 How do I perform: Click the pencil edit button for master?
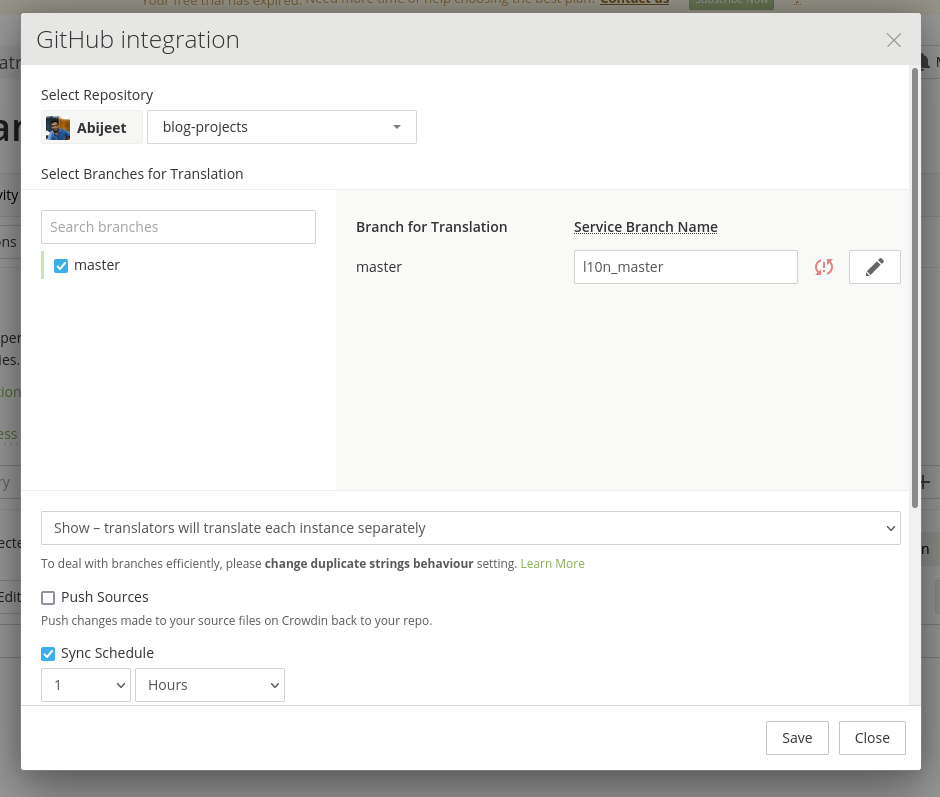(875, 267)
